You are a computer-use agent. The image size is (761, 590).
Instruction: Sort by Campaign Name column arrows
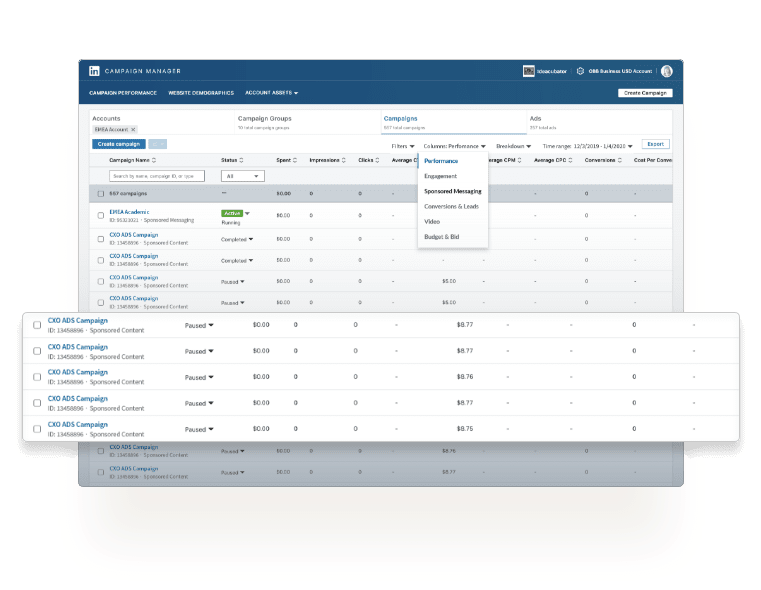tap(154, 160)
